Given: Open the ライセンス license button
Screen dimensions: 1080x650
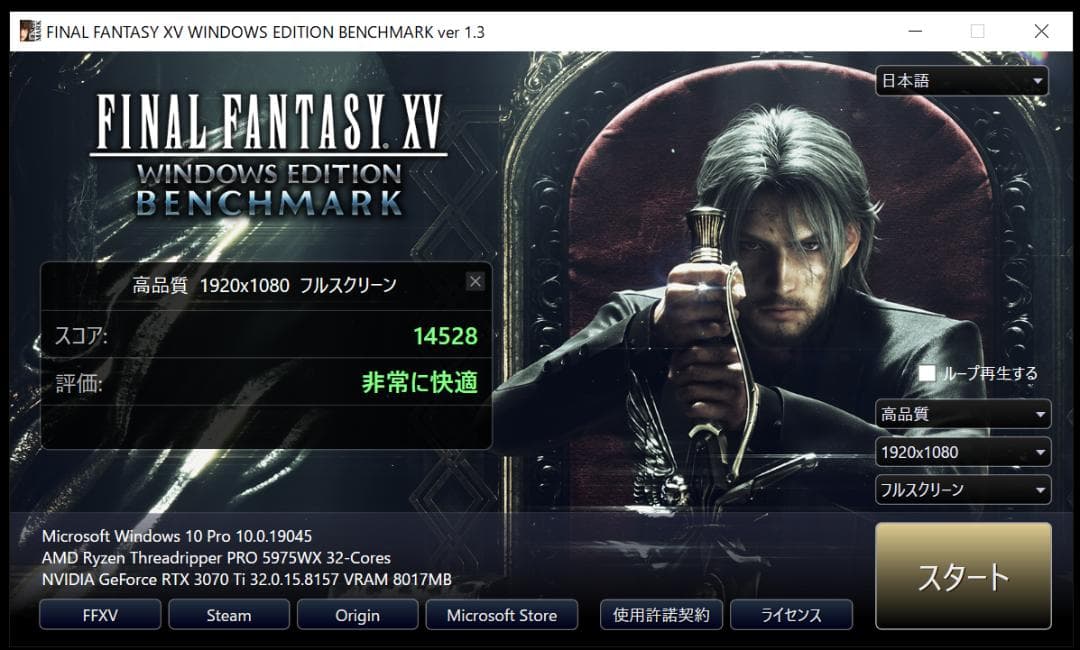Looking at the screenshot, I should 791,615.
